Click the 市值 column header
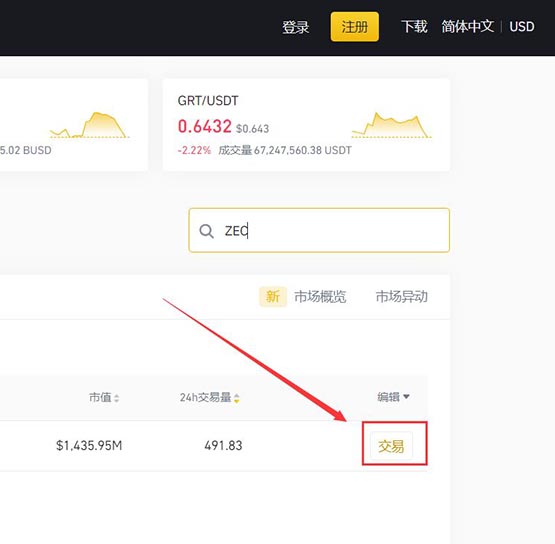555x544 pixels. click(x=100, y=397)
